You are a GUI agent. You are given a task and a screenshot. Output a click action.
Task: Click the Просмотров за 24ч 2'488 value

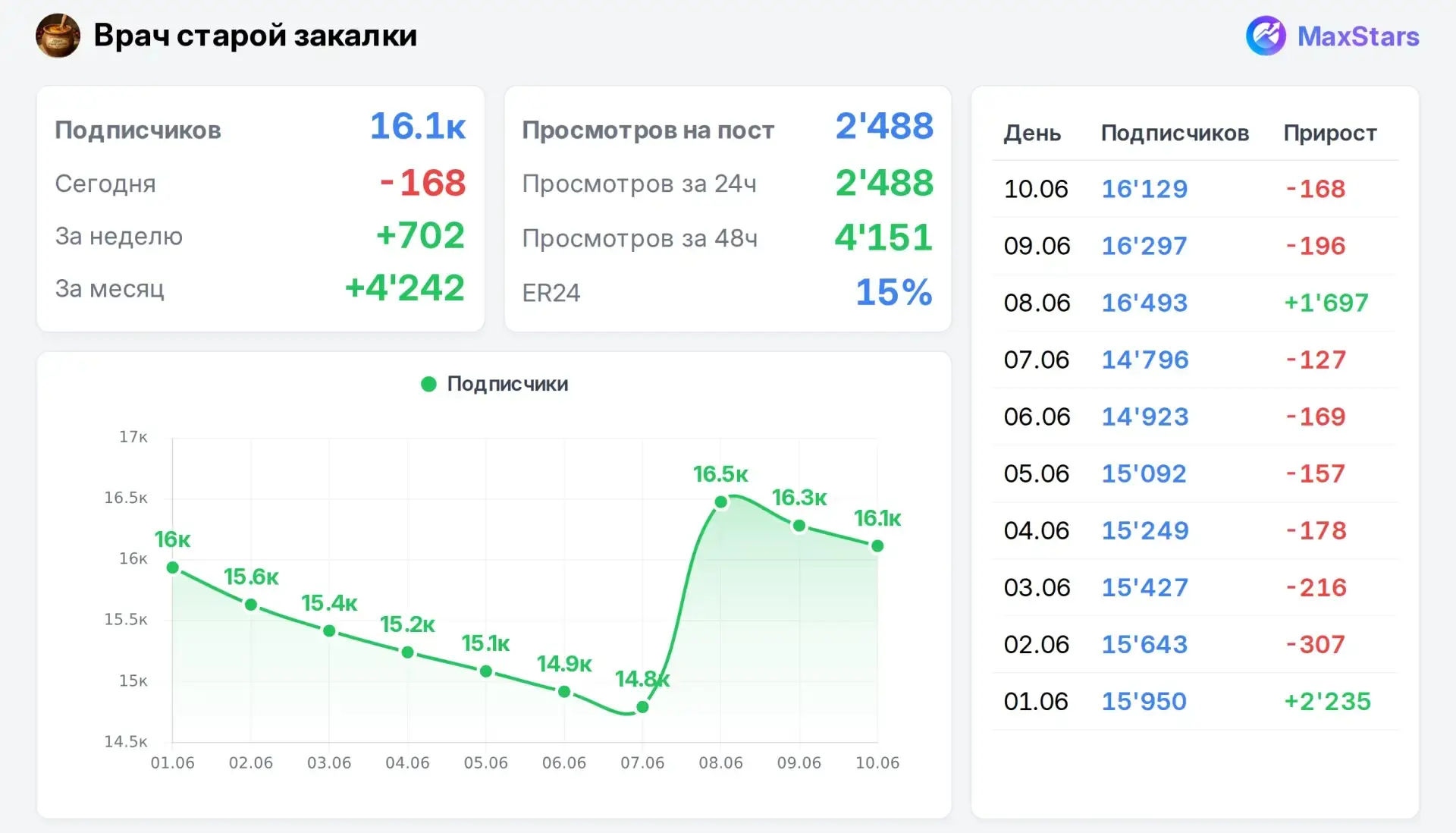point(884,183)
